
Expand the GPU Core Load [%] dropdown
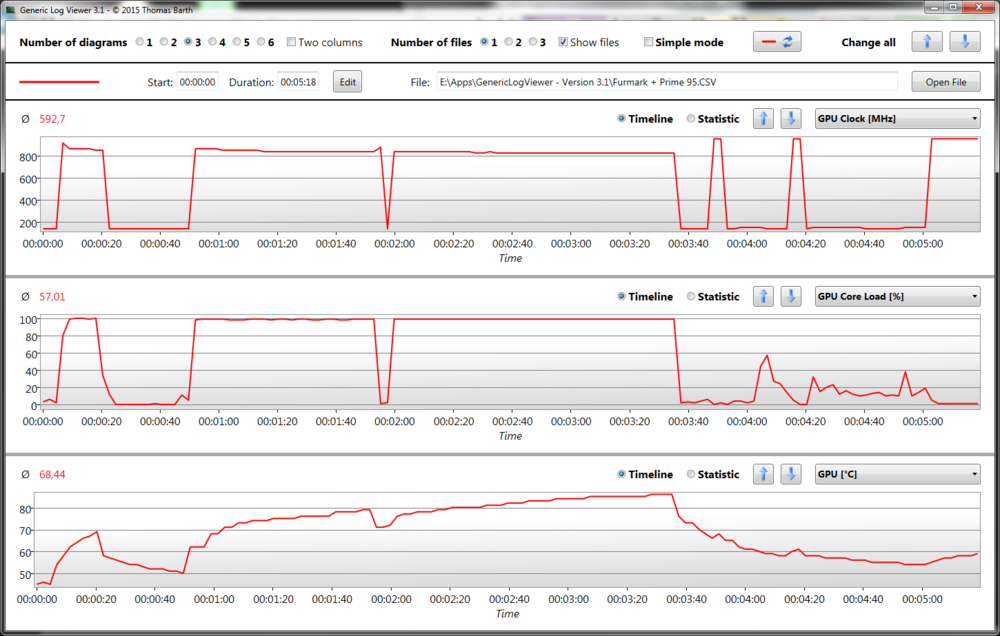pyautogui.click(x=897, y=296)
